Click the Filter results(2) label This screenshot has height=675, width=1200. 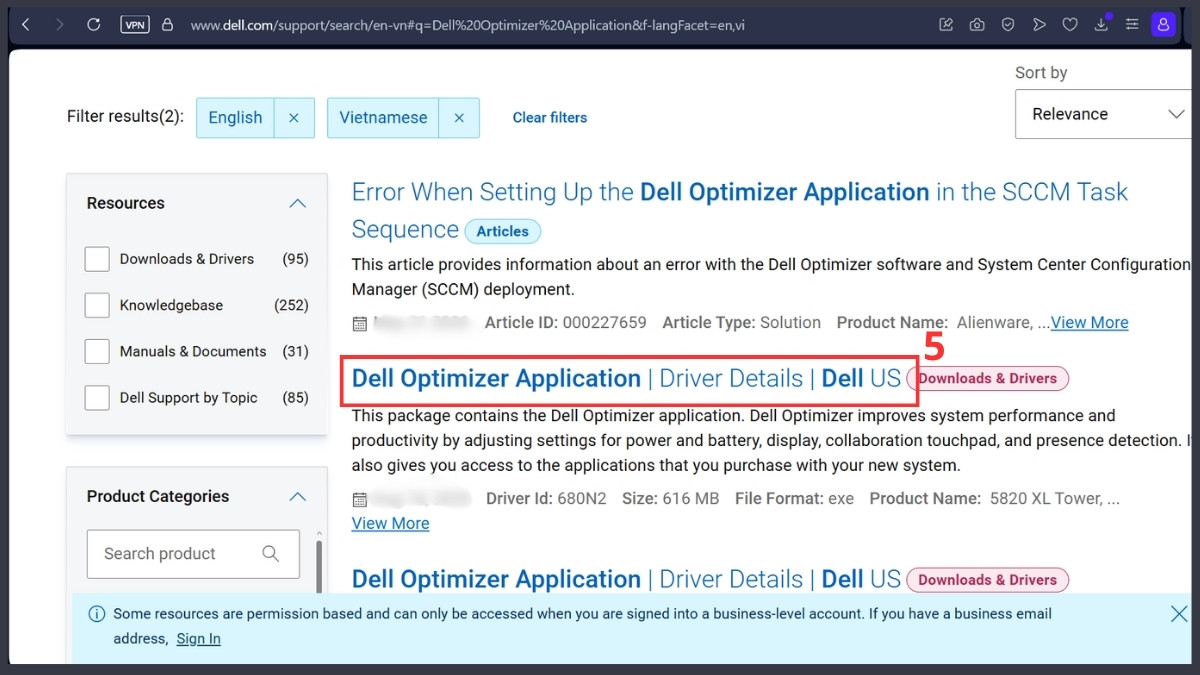(126, 117)
